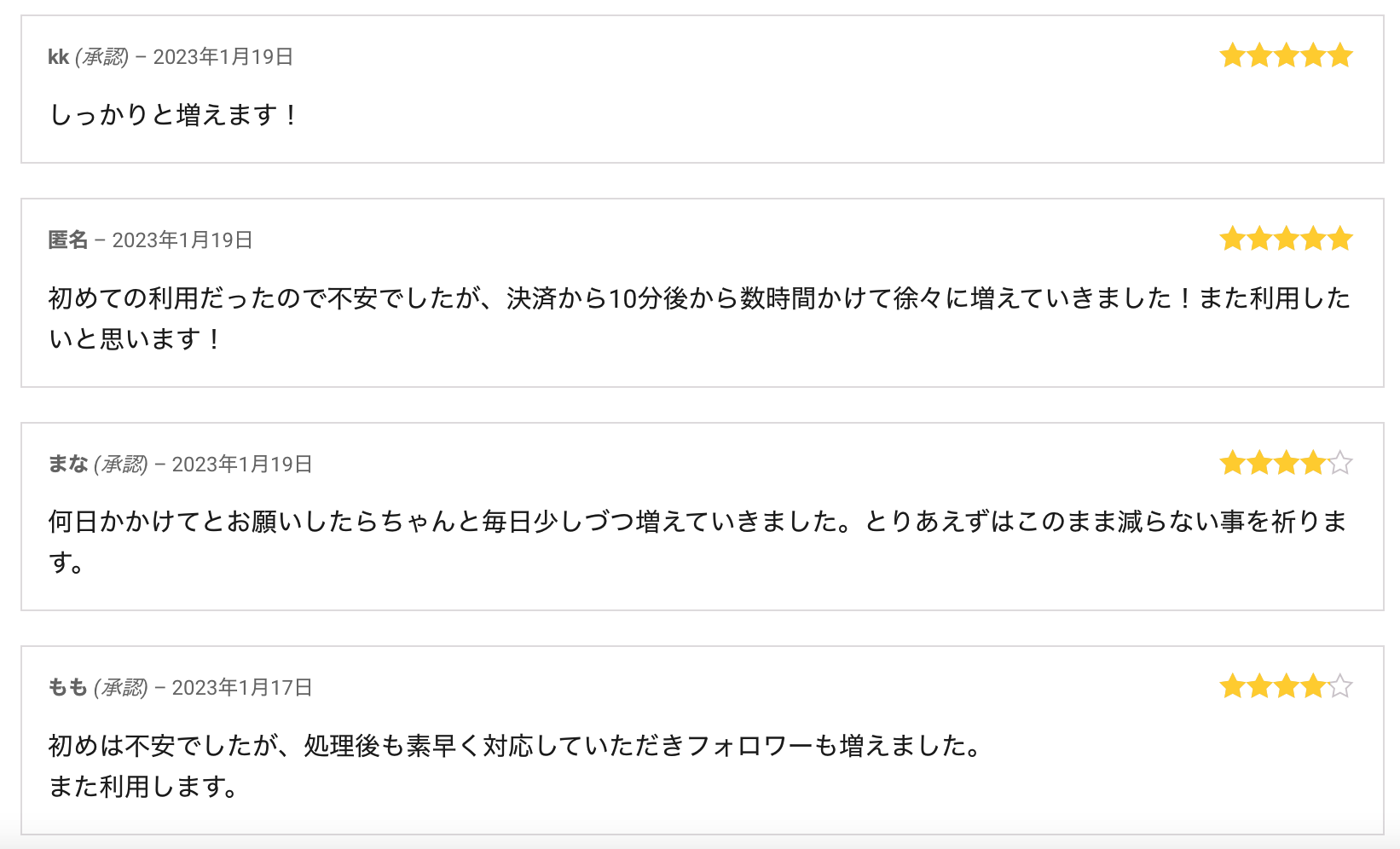The image size is (1400, 849).
Task: Click the 2023年1月17日 date on もも's review
Action: click(x=242, y=687)
